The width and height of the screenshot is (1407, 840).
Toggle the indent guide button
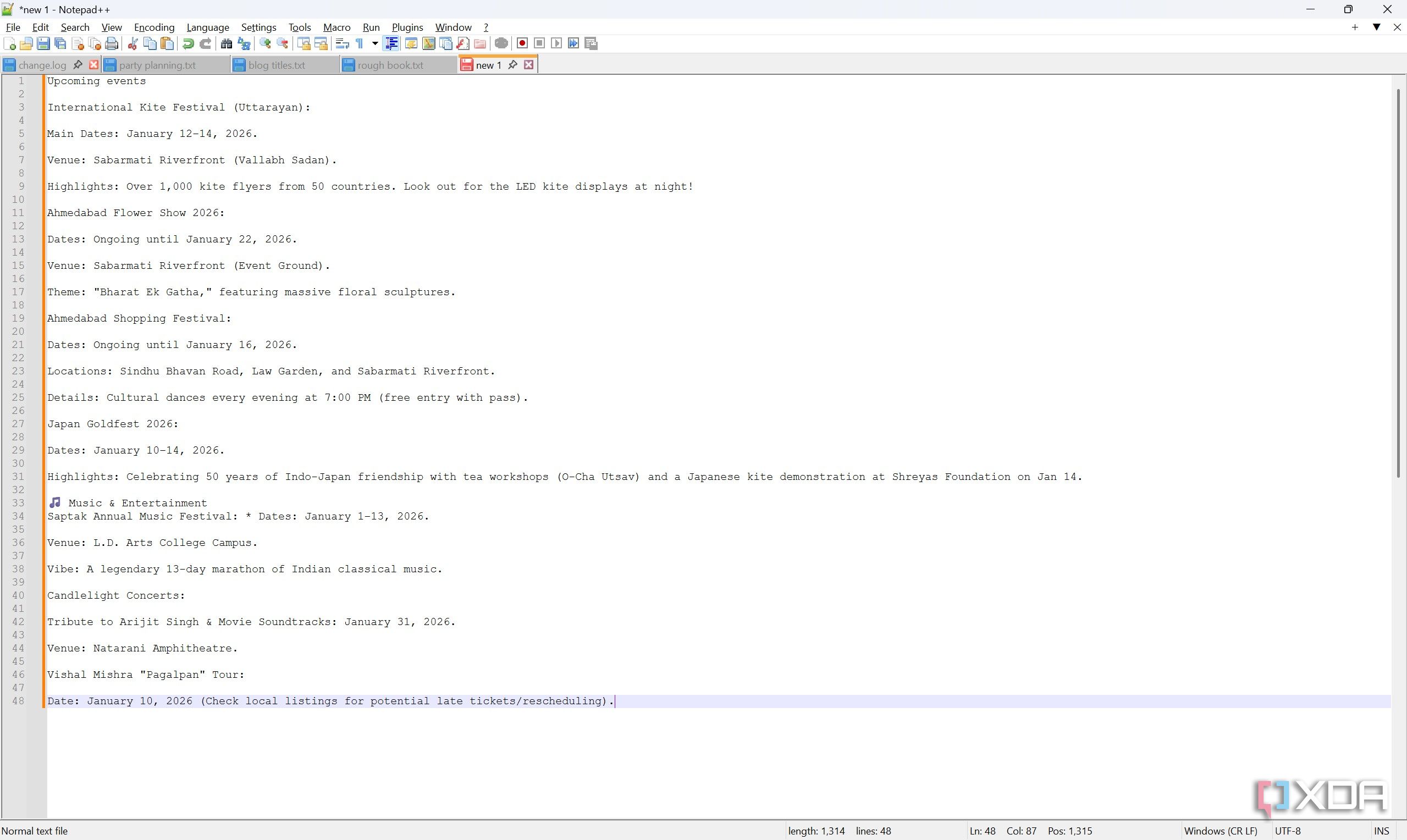coord(391,43)
